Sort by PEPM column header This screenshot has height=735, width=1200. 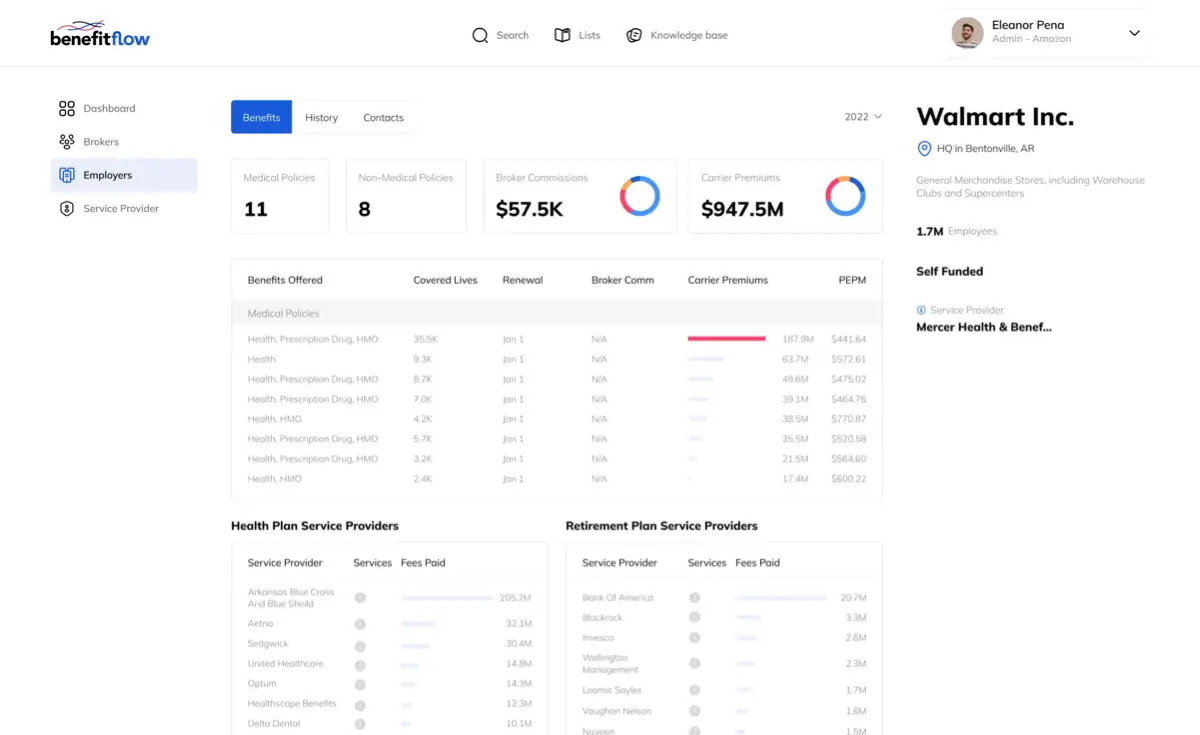tap(852, 280)
